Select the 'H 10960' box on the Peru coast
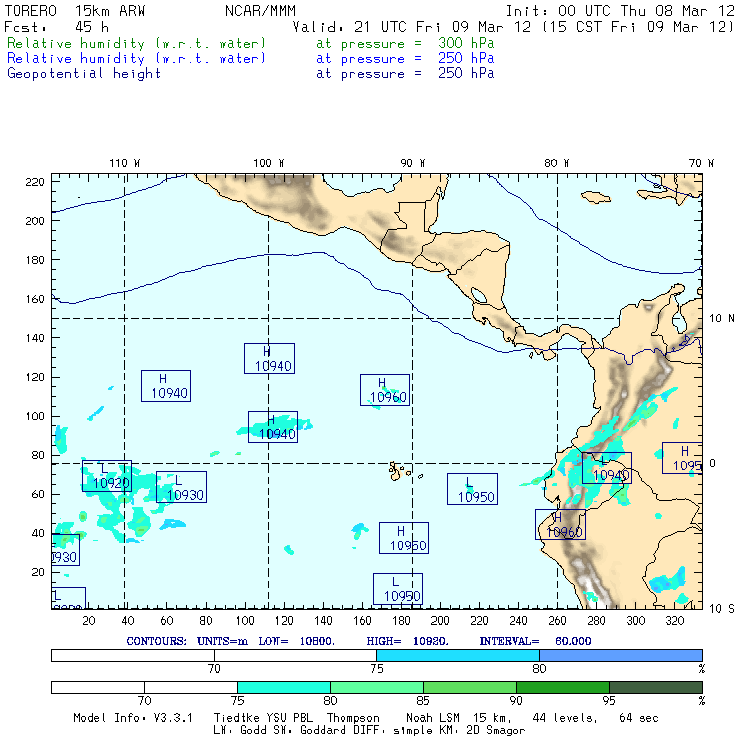The height and width of the screenshot is (740, 740). 560,524
